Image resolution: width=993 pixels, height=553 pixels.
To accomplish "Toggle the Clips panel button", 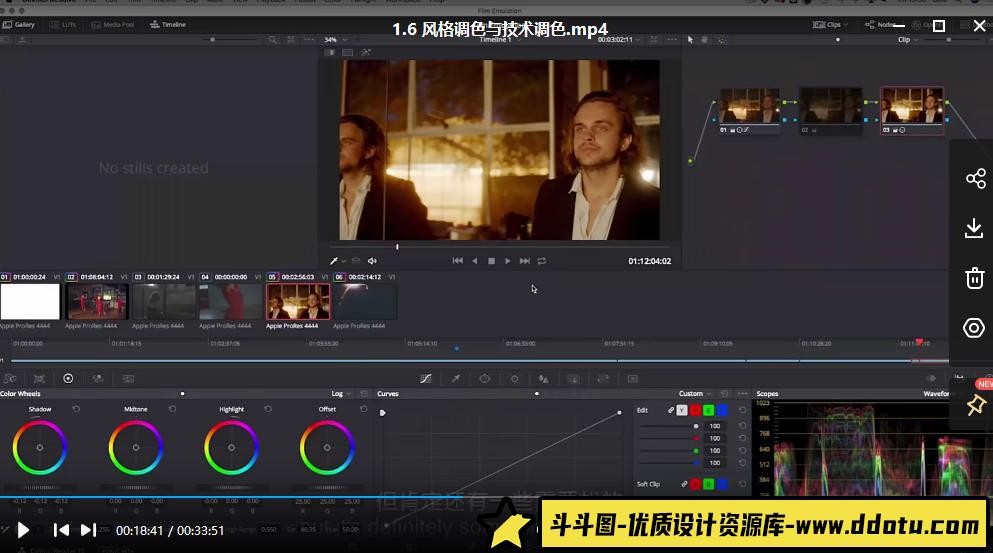I will pos(829,25).
